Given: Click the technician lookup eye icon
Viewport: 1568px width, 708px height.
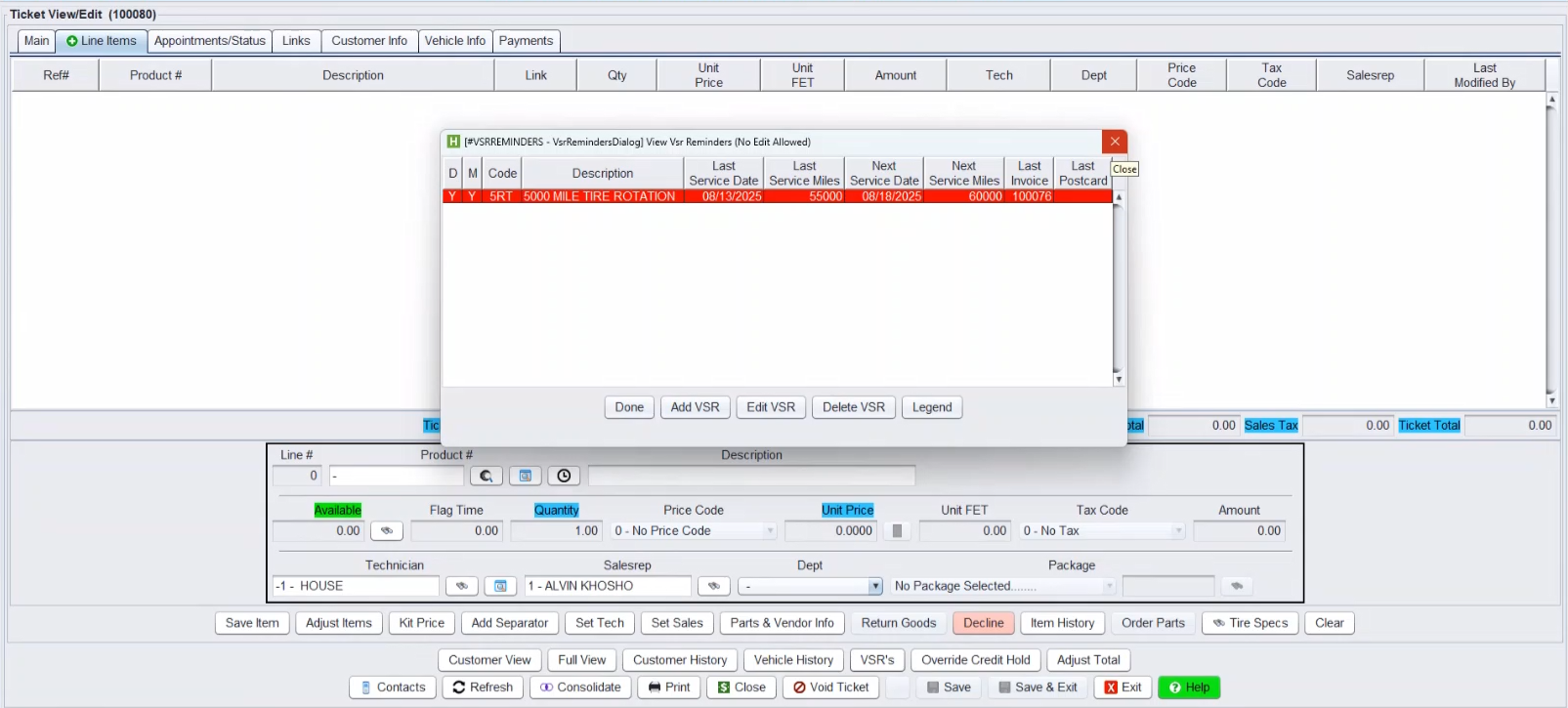Looking at the screenshot, I should (x=461, y=586).
